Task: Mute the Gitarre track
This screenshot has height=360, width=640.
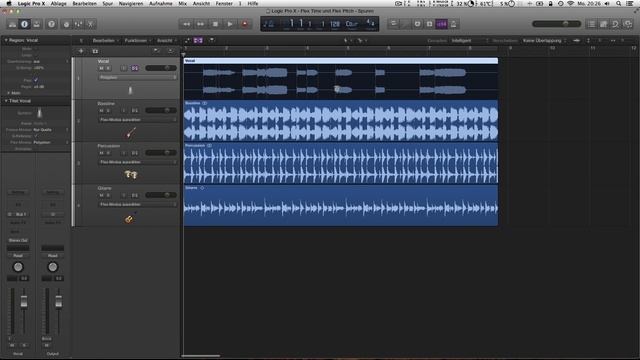Action: coord(101,196)
